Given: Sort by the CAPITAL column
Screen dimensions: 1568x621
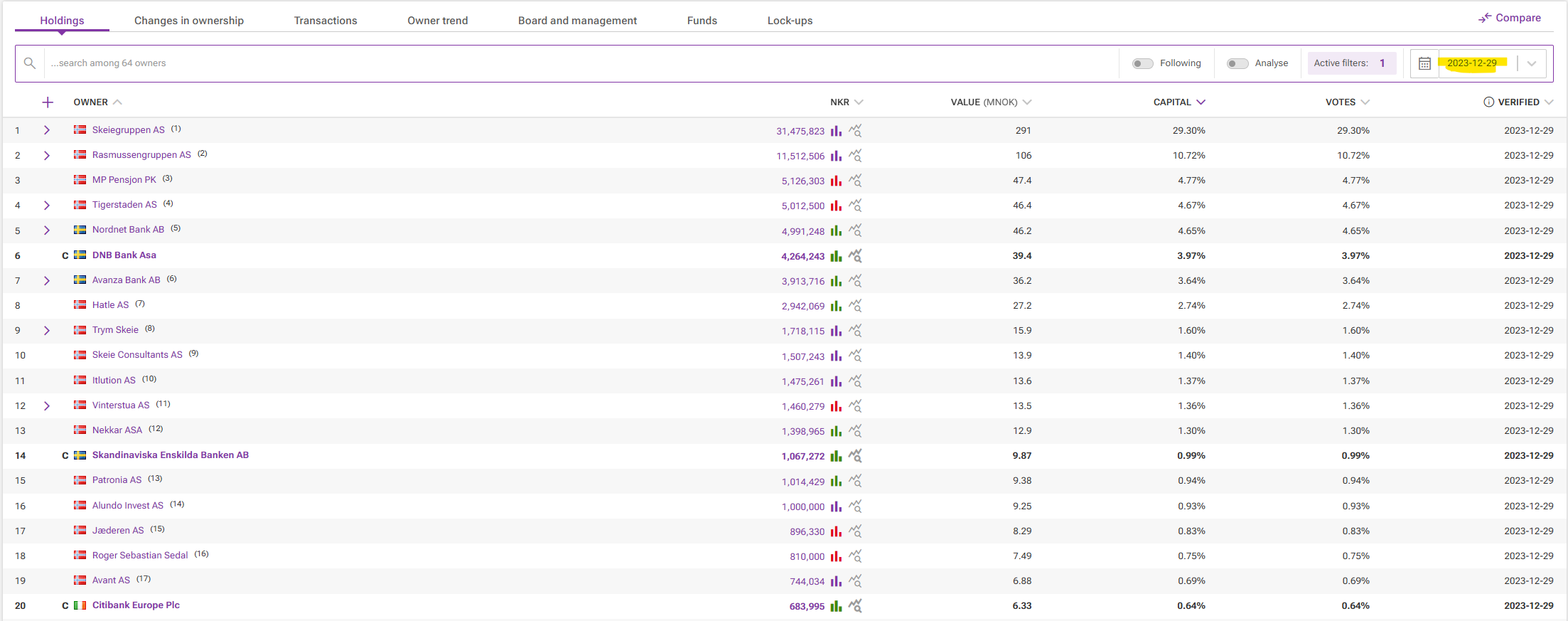Looking at the screenshot, I should pos(1178,102).
